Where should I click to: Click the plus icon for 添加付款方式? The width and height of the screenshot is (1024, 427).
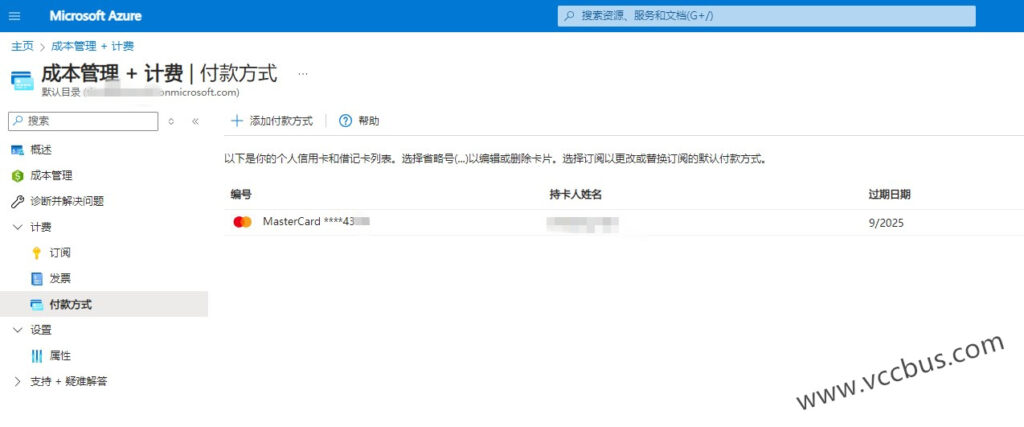coord(237,121)
